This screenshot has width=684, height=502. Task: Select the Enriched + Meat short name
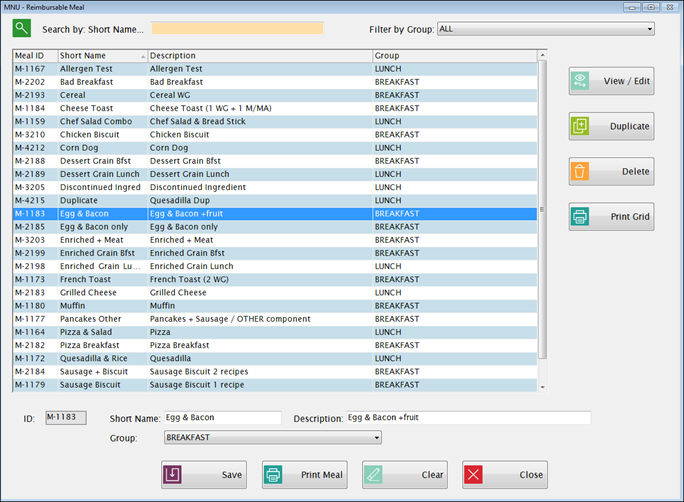point(103,240)
